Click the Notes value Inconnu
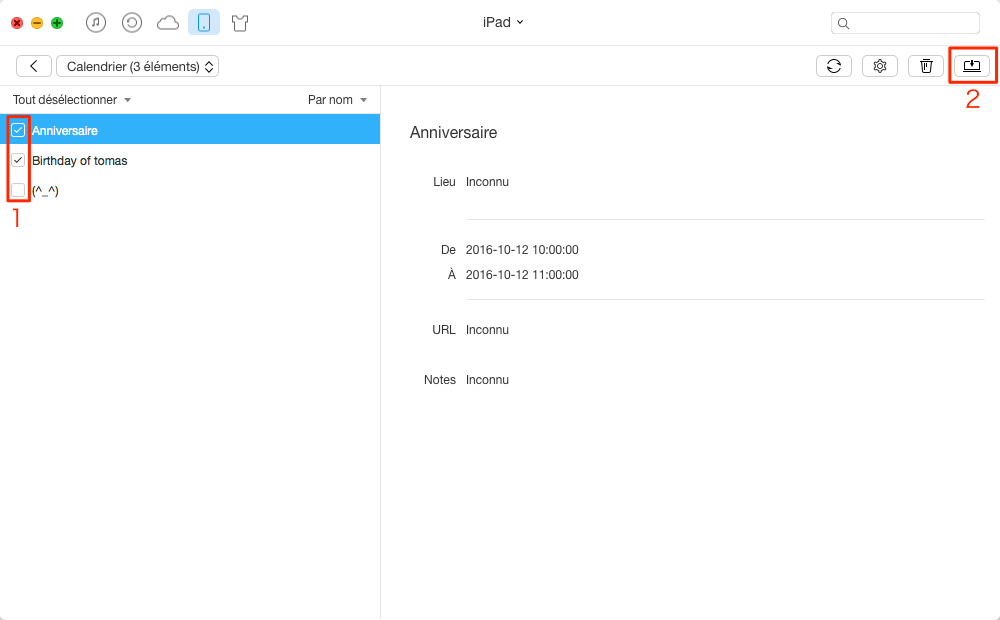Viewport: 1000px width, 620px height. [487, 380]
